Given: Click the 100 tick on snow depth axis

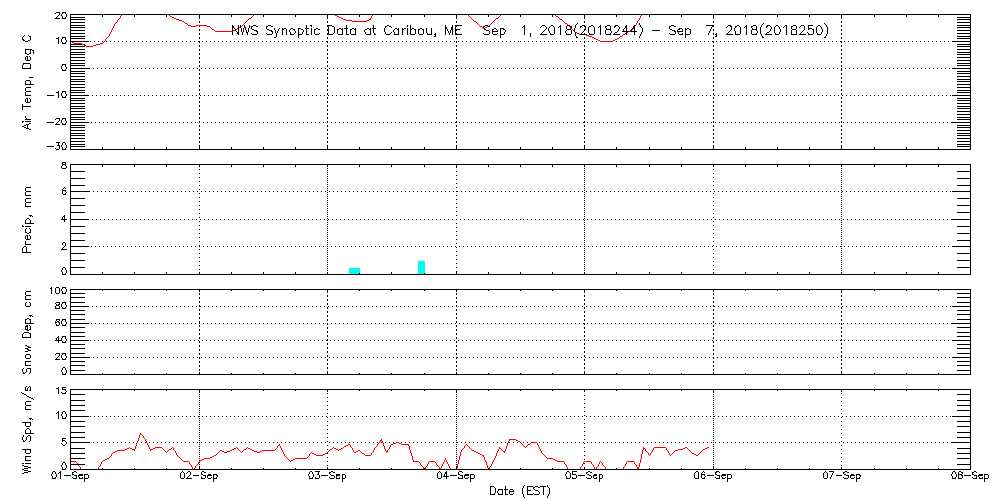Looking at the screenshot, I should tap(57, 291).
